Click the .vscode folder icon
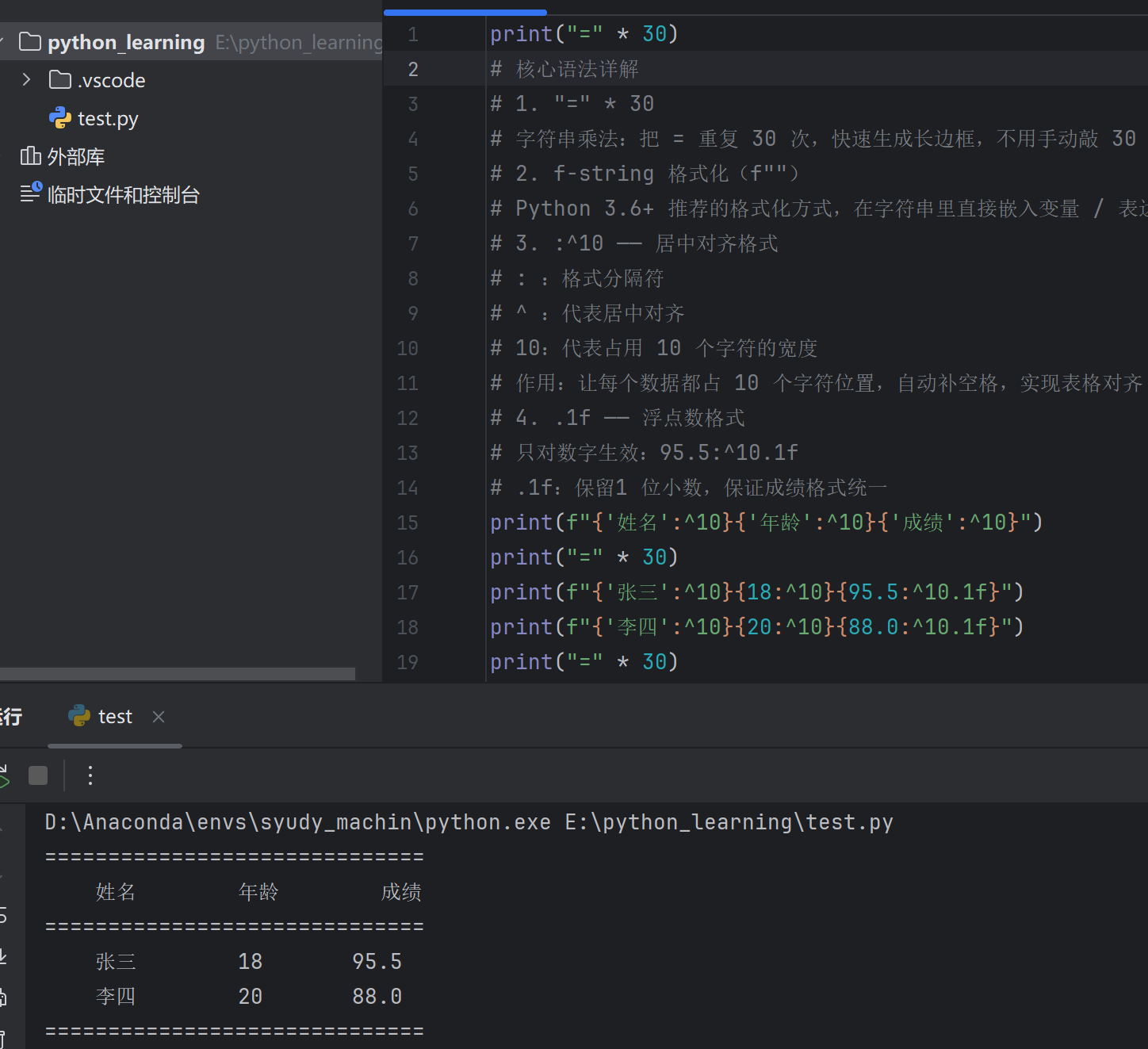 (60, 80)
